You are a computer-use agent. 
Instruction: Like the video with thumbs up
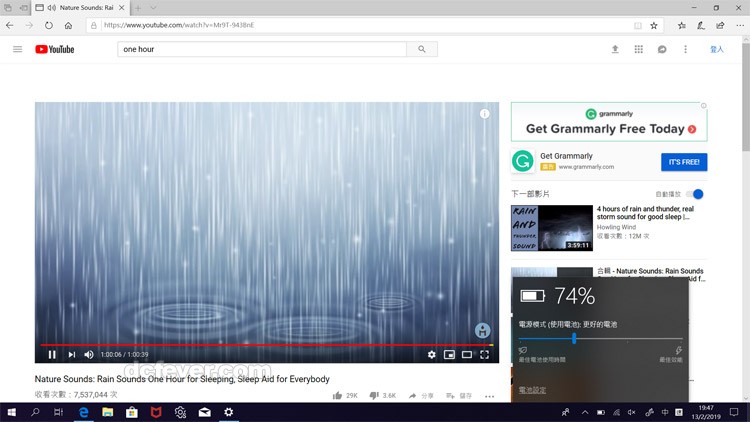click(337, 395)
